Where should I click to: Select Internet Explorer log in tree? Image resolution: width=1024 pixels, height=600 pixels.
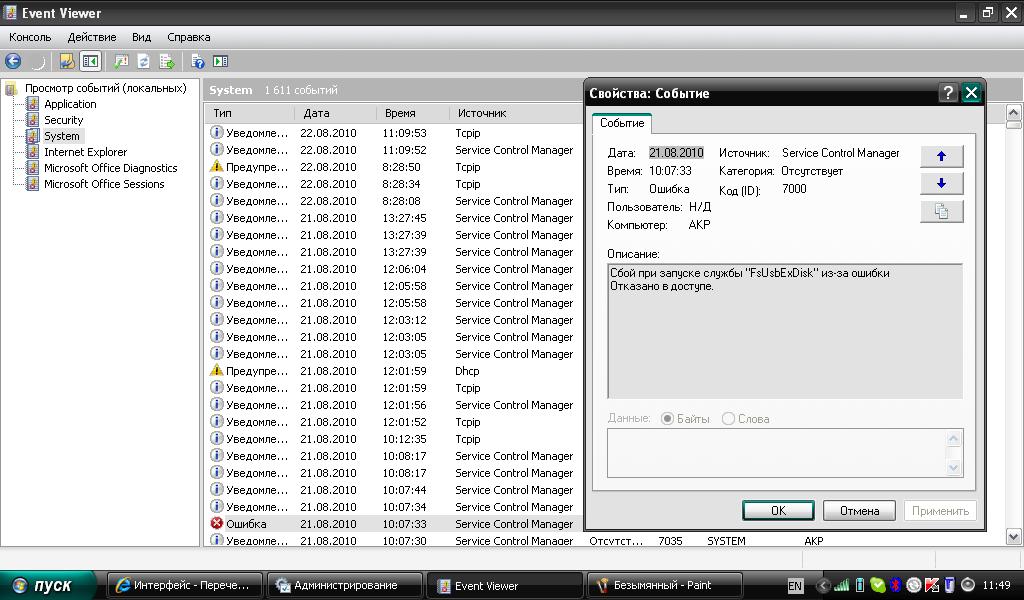(x=86, y=152)
